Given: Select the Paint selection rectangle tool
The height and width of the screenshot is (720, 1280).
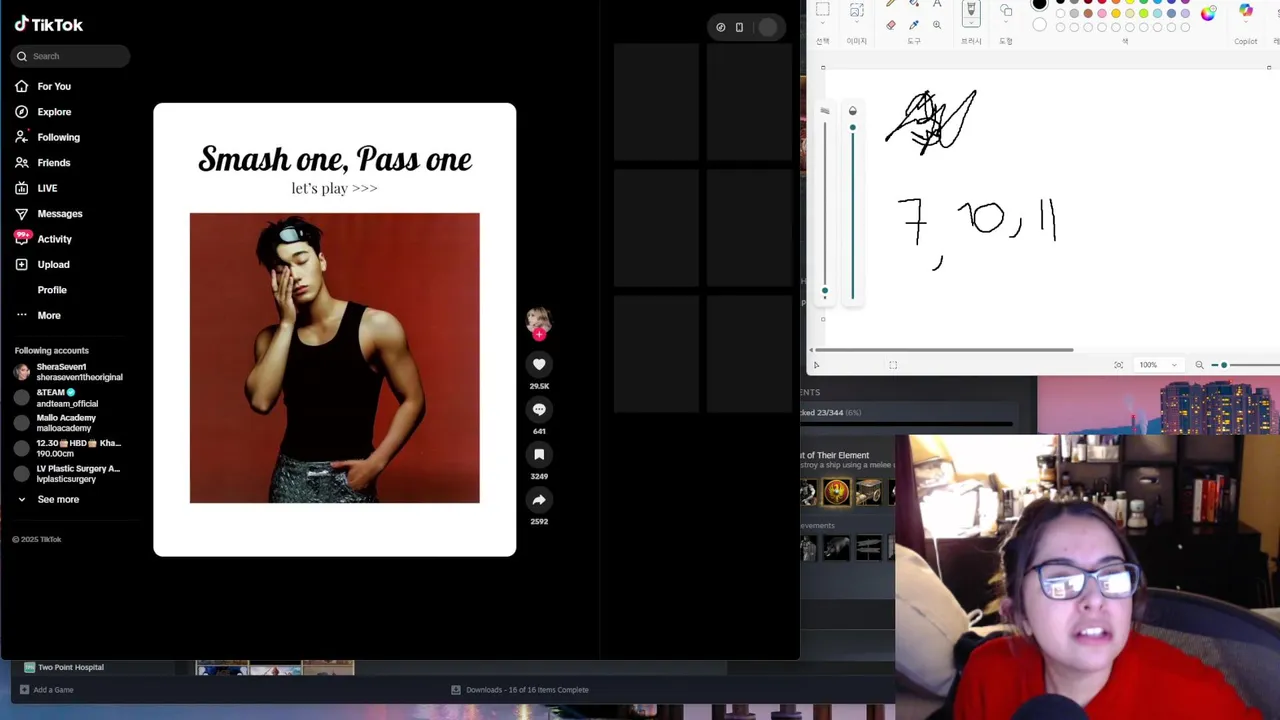Looking at the screenshot, I should point(822,10).
